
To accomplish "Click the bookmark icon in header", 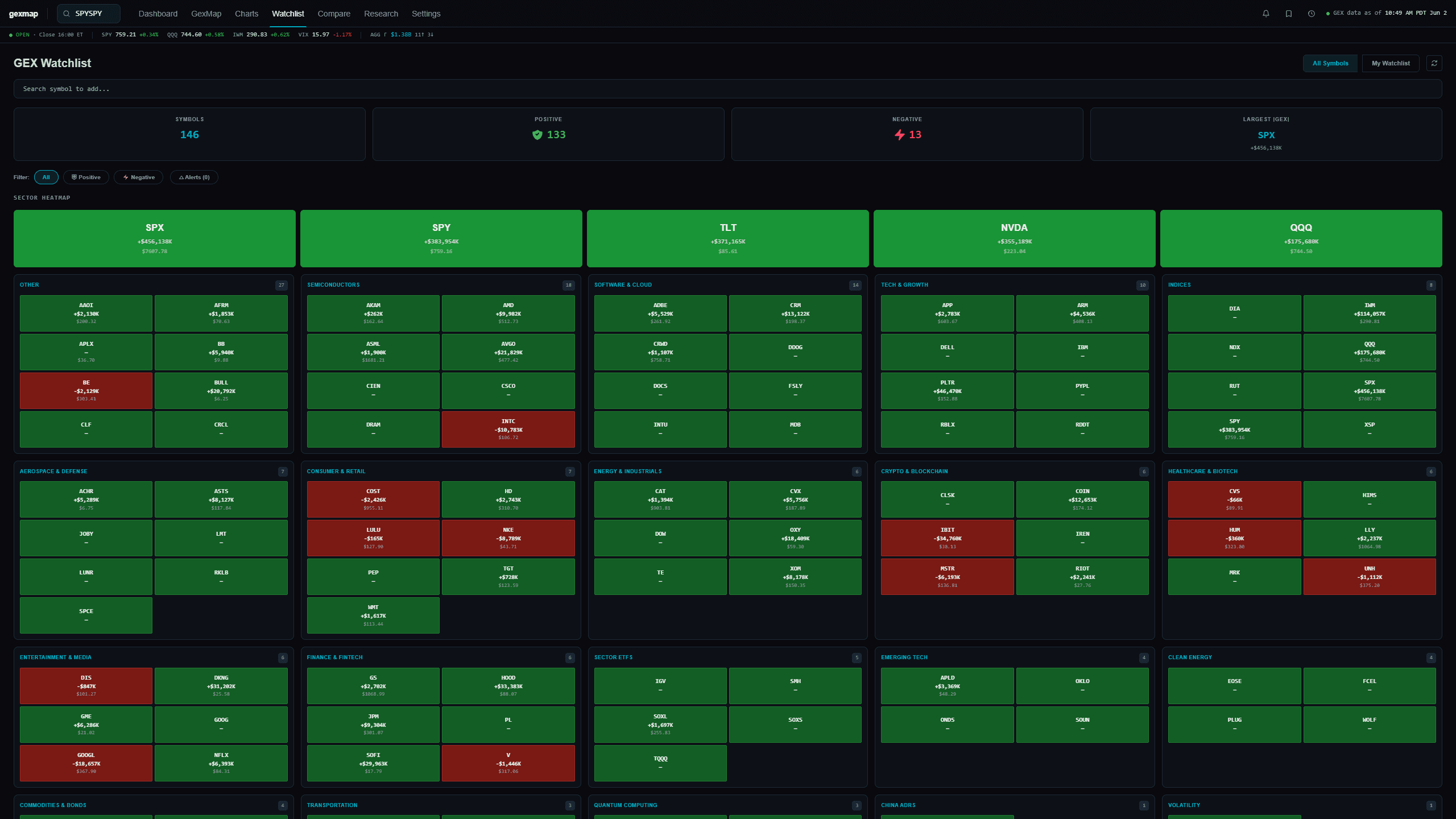I will click(1289, 14).
